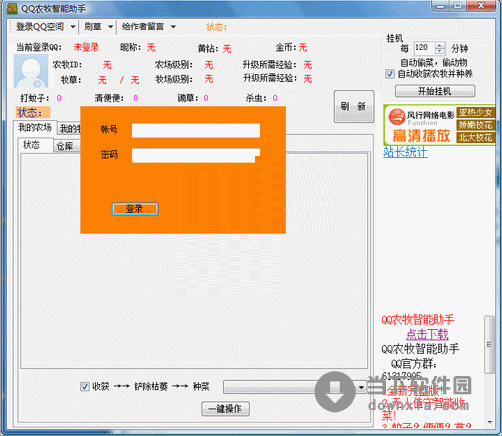
Task: Toggle the 收获 checkbox
Action: (85, 387)
